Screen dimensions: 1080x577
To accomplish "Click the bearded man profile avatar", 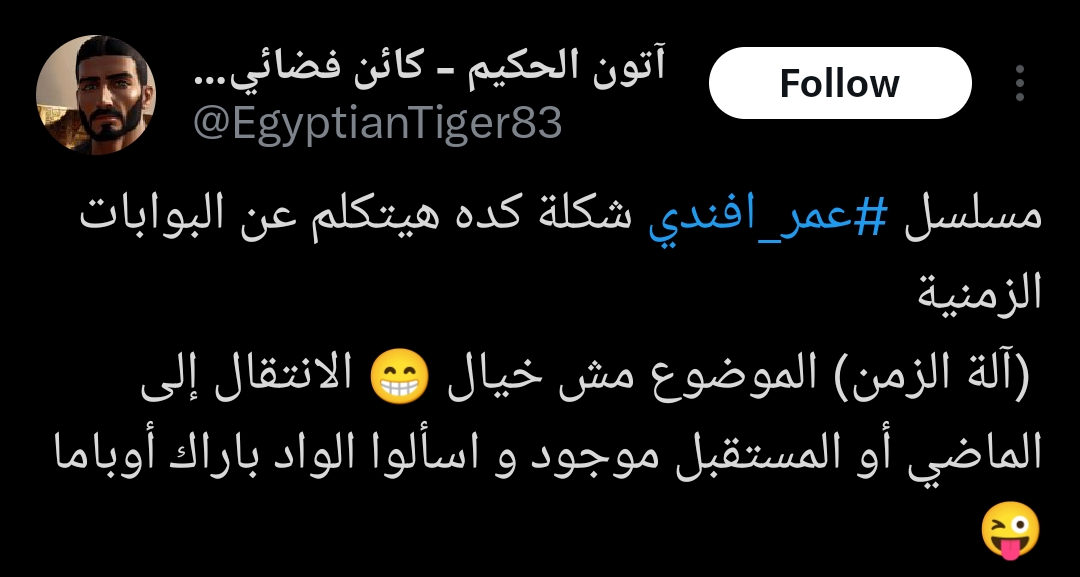I will click(x=96, y=94).
